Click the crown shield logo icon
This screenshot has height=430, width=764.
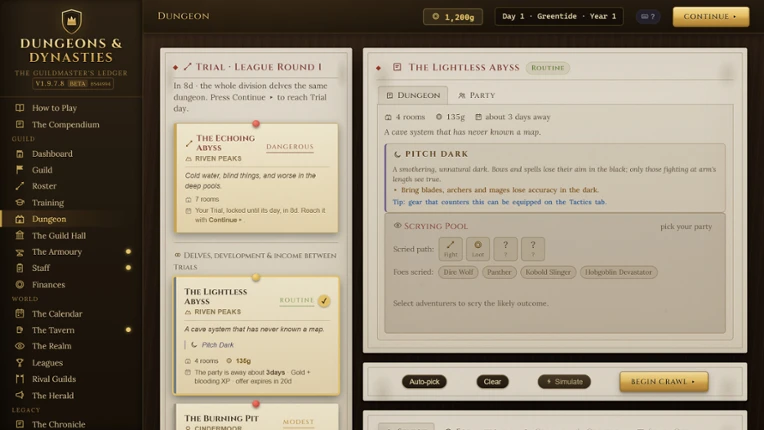click(x=72, y=21)
